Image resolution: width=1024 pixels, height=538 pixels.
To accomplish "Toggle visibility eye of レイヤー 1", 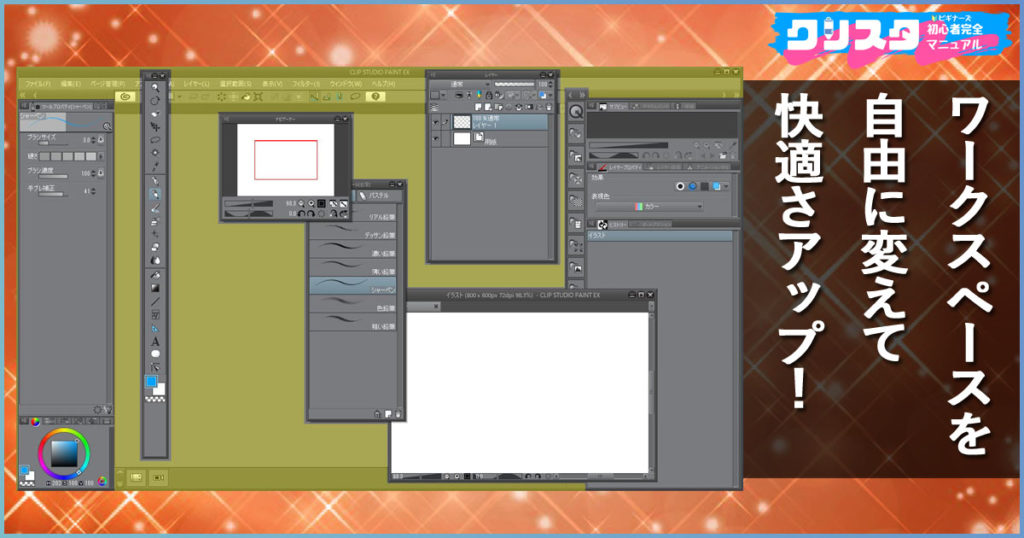I will click(x=436, y=122).
